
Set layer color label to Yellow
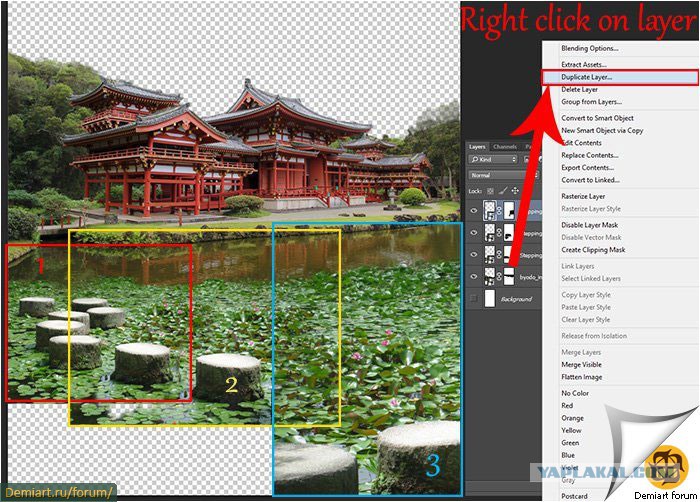point(571,430)
